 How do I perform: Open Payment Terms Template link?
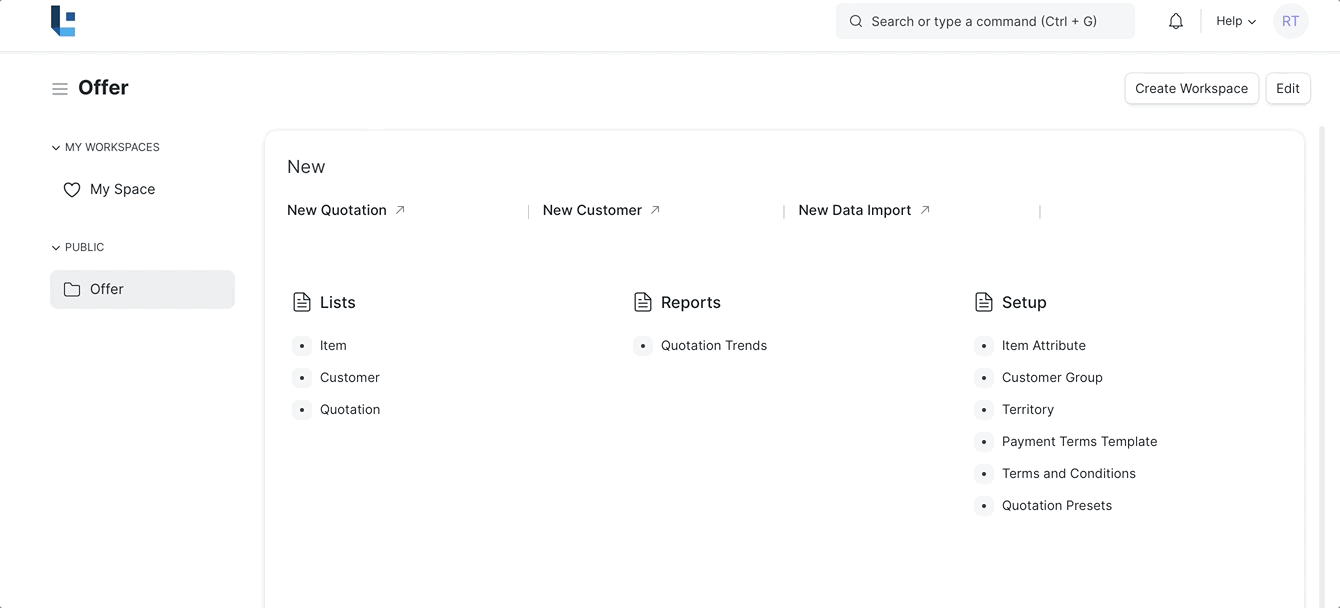pos(1079,442)
